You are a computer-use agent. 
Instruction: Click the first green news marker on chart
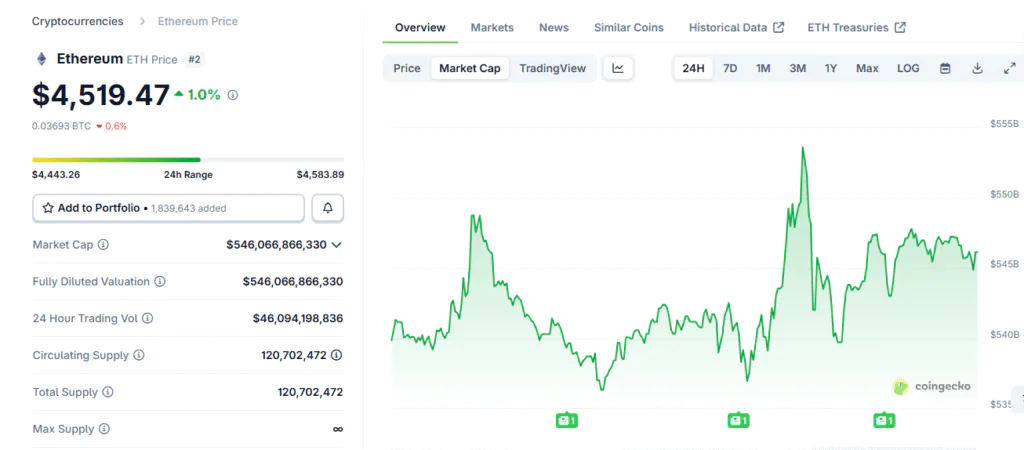(x=567, y=421)
